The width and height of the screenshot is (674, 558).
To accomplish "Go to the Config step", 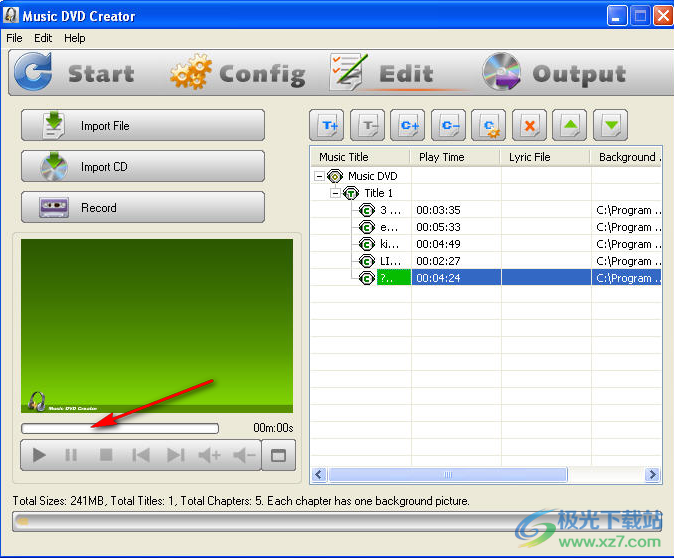I will click(x=237, y=72).
